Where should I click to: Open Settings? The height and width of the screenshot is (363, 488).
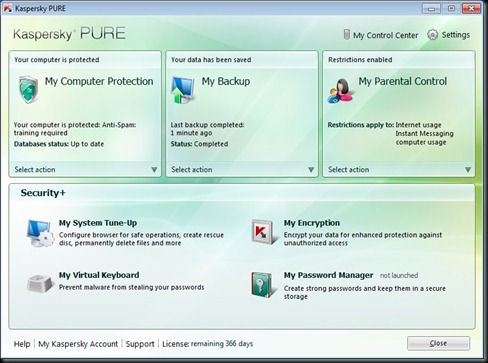(456, 35)
